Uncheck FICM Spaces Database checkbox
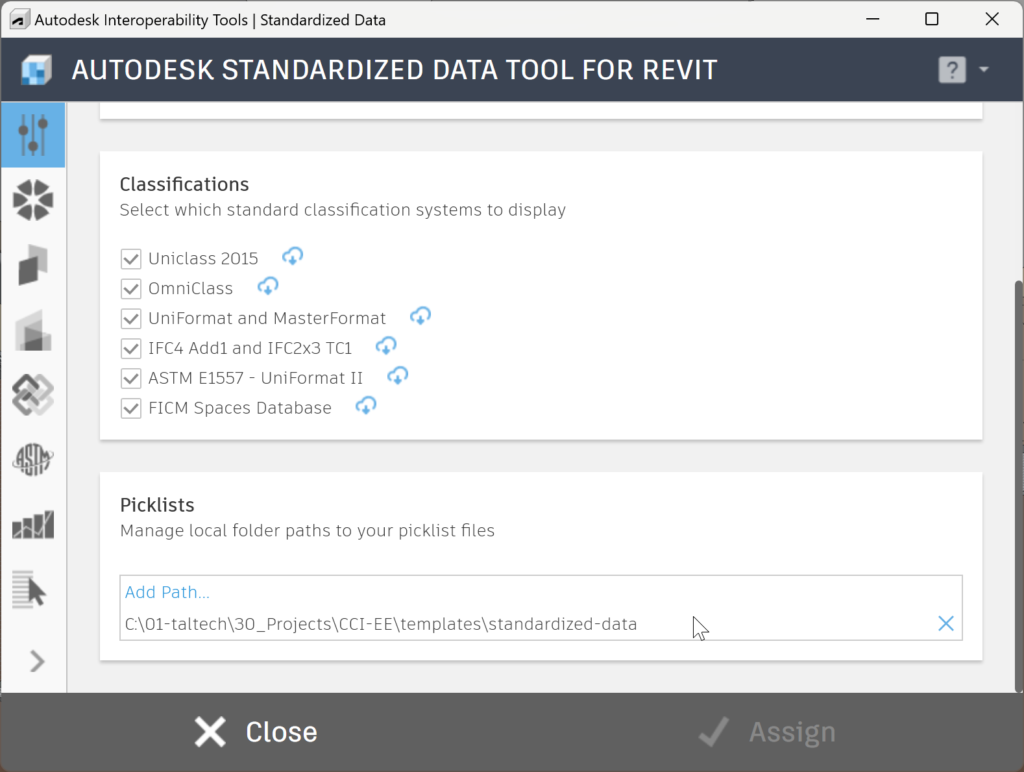Screen dimensions: 1024x772 [131, 408]
